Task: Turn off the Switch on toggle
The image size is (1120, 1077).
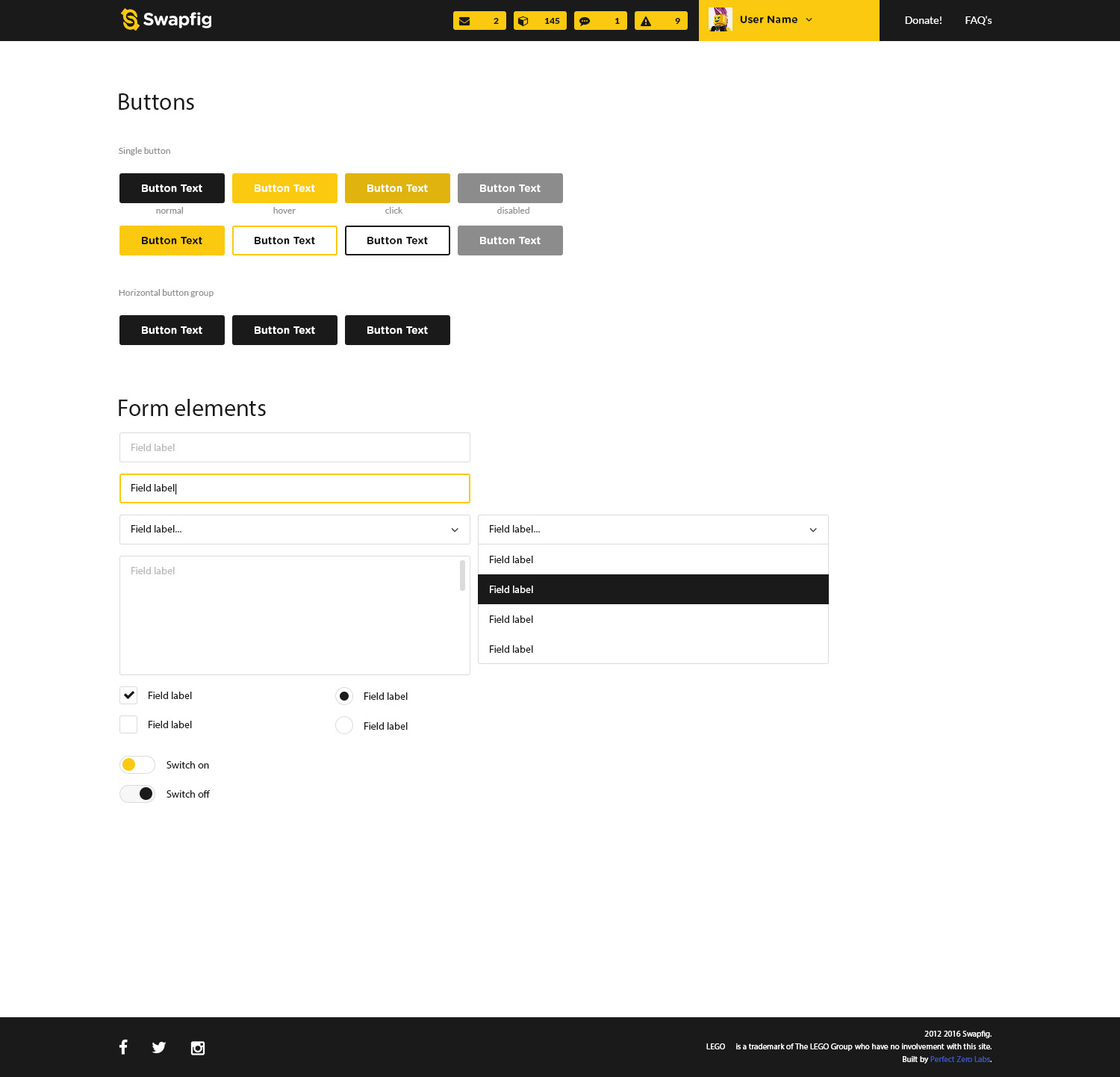Action: tap(137, 764)
